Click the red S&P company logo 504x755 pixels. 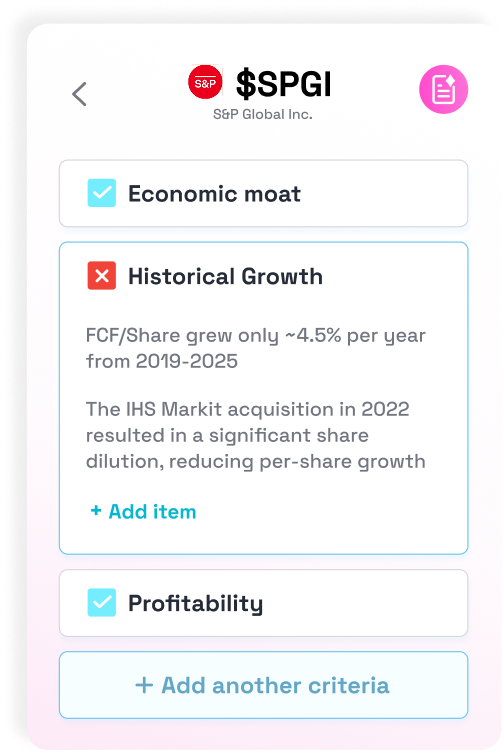(x=205, y=82)
